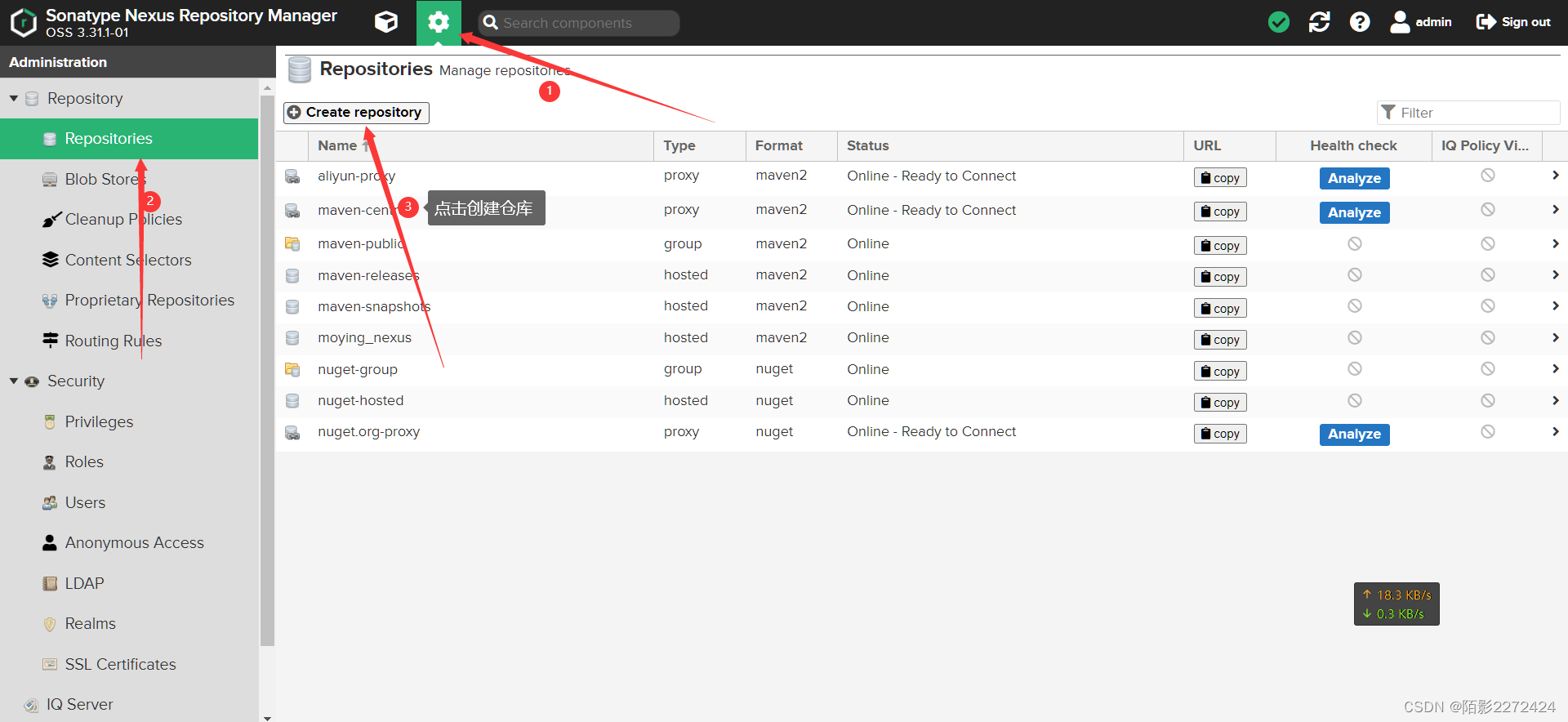Screen dimensions: 1568x722
Task: Open Blob Stores in sidebar
Action: (x=129, y=179)
